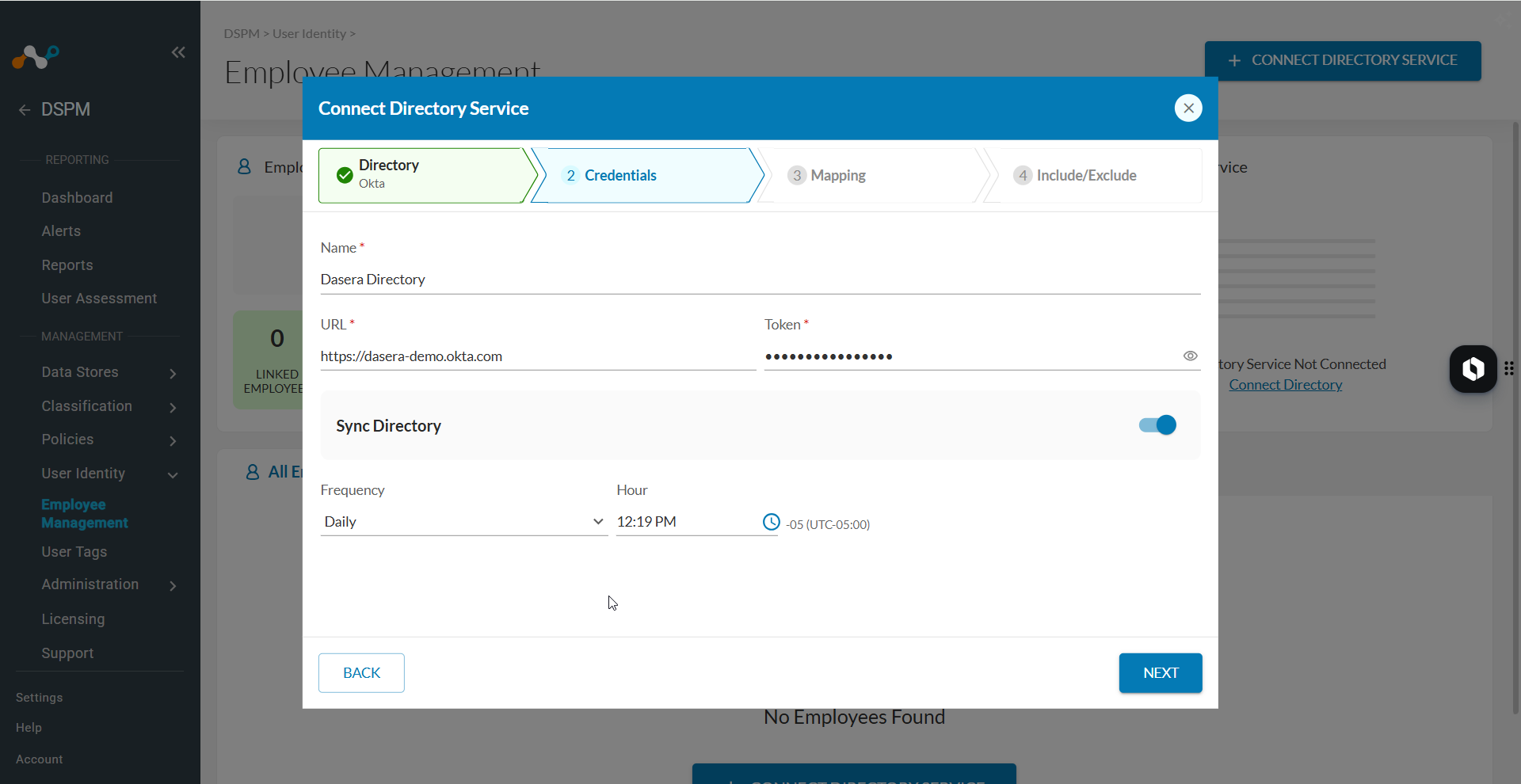Click the back arrow next to DSPM
Screen dimensions: 1521x784
(x=25, y=110)
